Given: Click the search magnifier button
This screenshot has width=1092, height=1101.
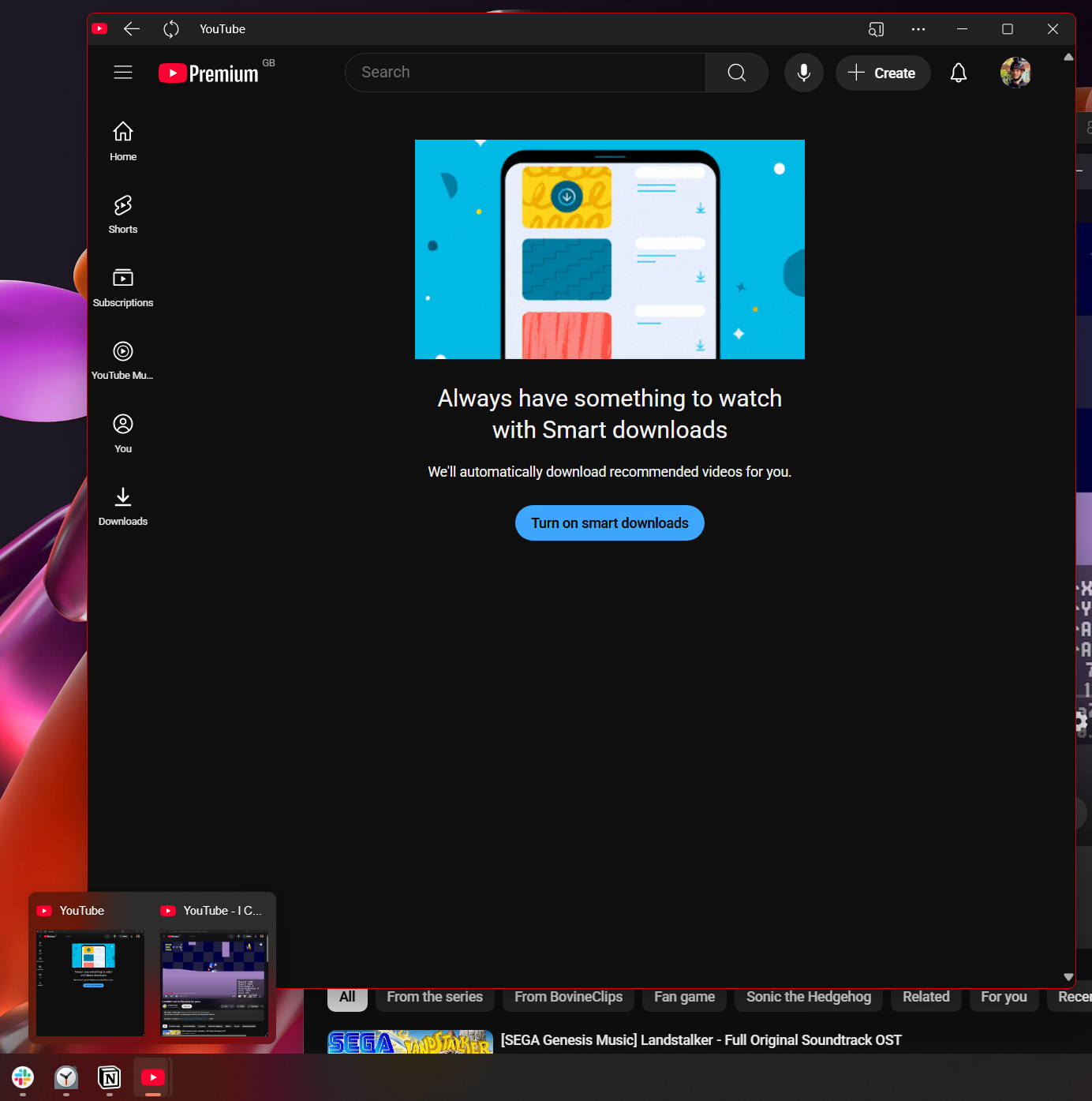Looking at the screenshot, I should 736,73.
